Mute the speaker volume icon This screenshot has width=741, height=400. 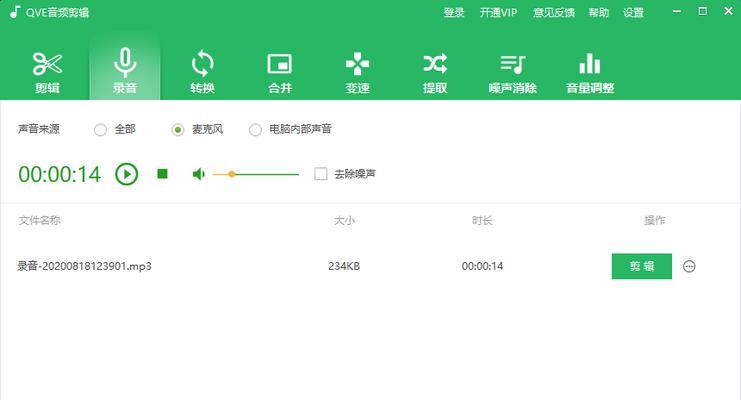198,174
